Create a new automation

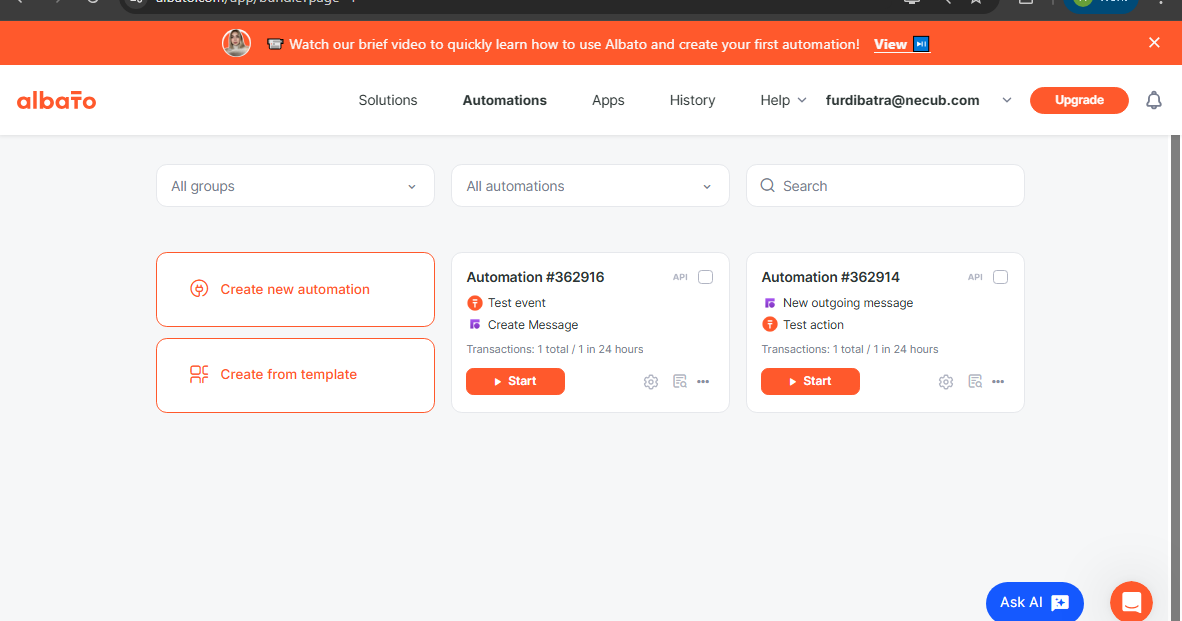296,289
